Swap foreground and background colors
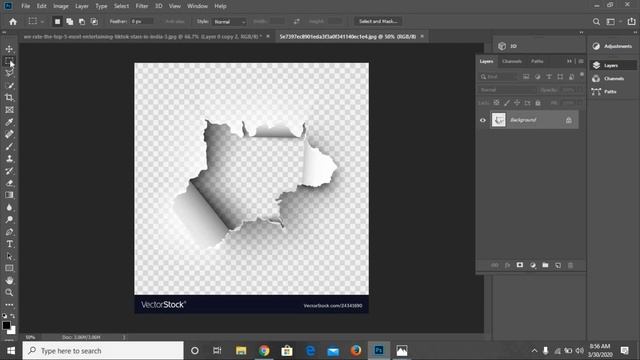The image size is (640, 360). pos(13,316)
